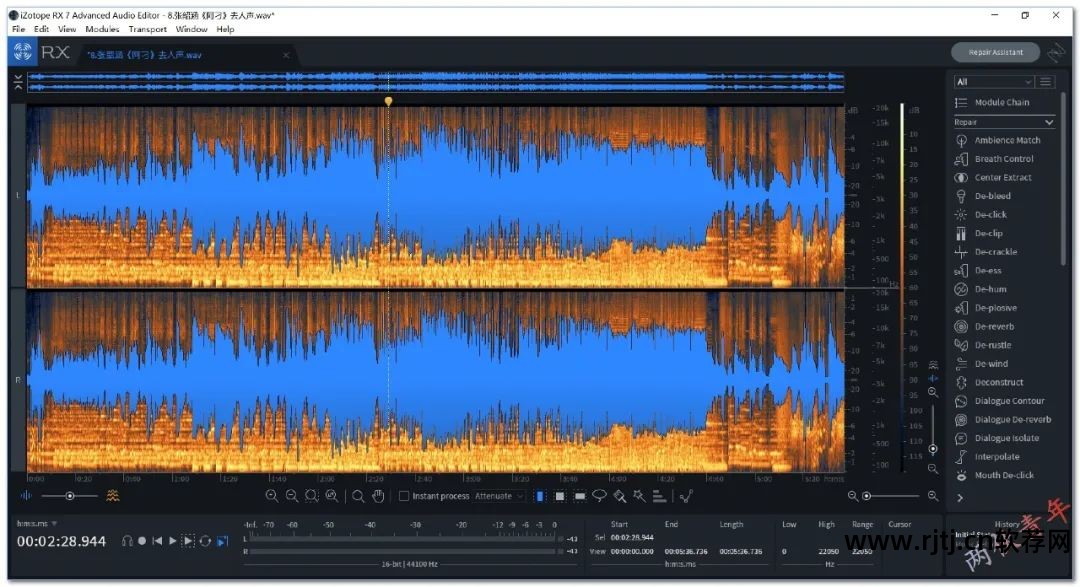This screenshot has height=587, width=1080.
Task: Open the All module filter dropdown
Action: [993, 82]
